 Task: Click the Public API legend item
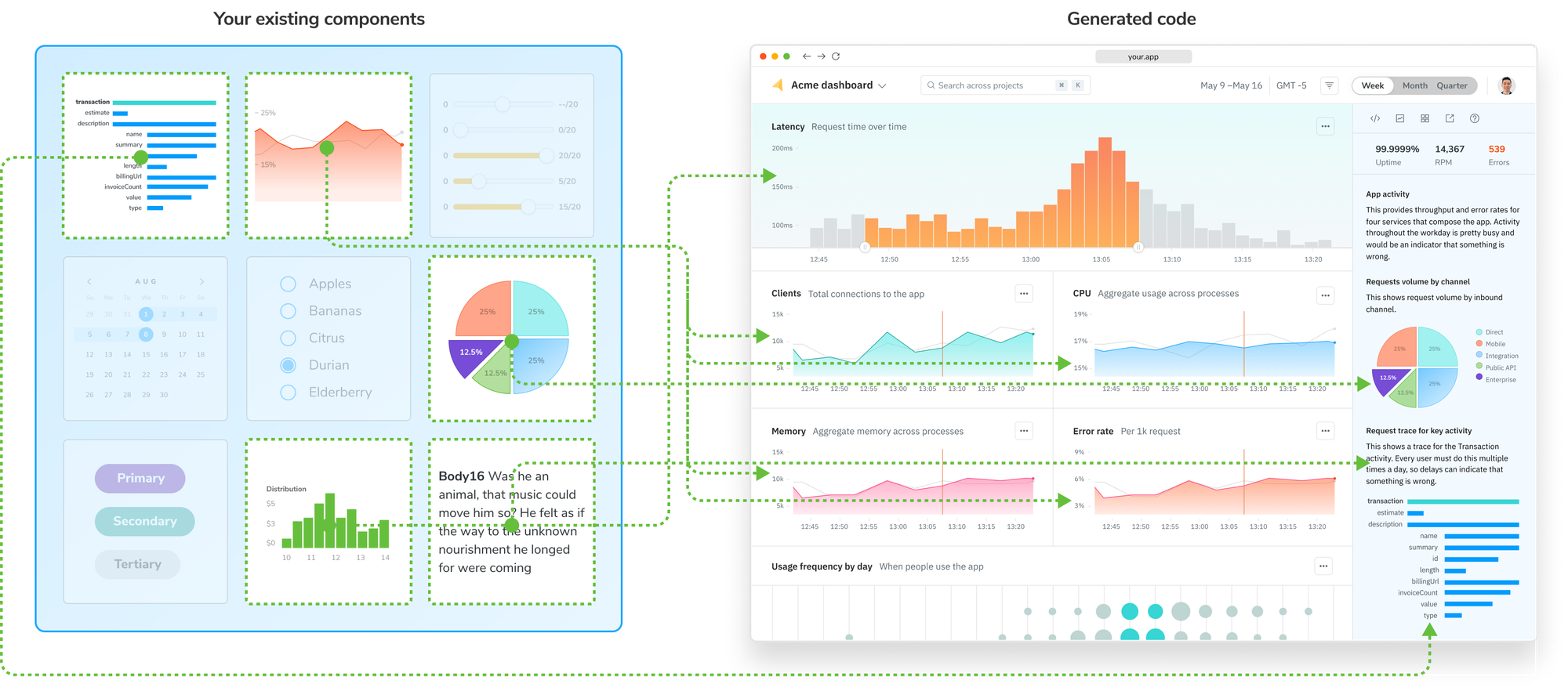[x=1496, y=367]
